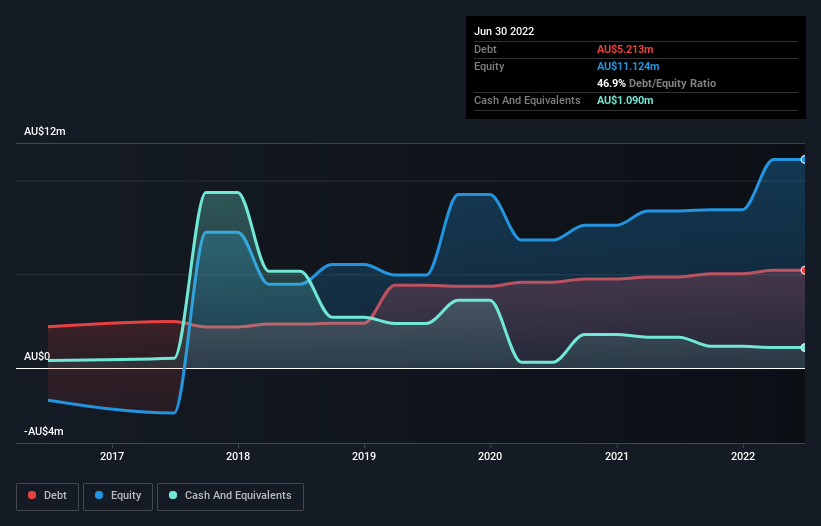Click the blue Equity endpoint marker
The image size is (821, 526).
(804, 160)
